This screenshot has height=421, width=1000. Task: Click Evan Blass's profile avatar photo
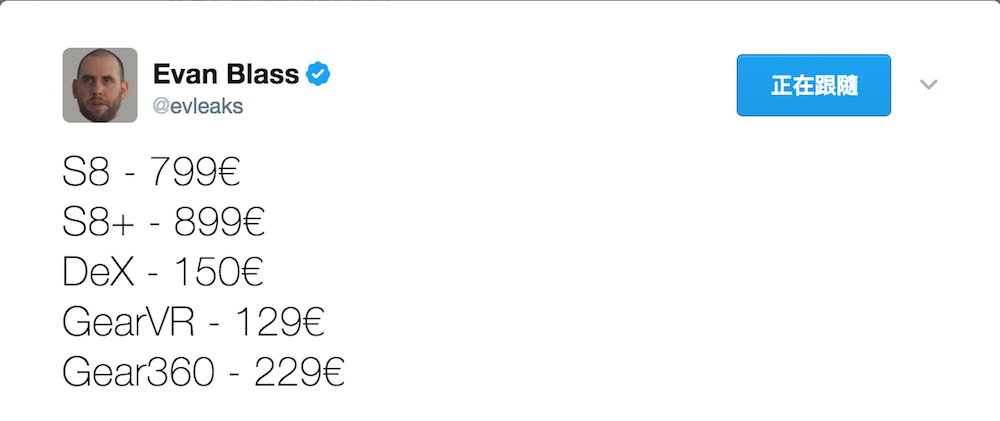(100, 85)
